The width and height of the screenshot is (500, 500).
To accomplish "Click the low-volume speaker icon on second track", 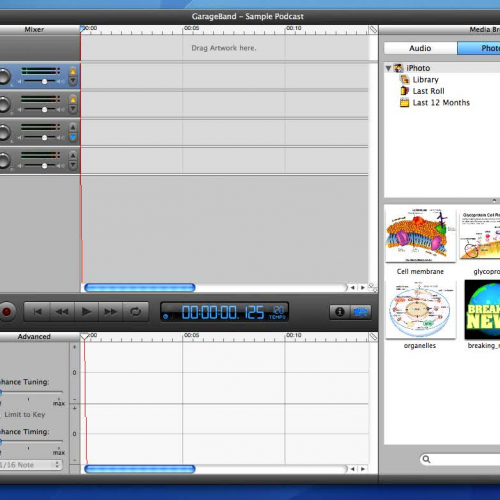I will (20, 110).
